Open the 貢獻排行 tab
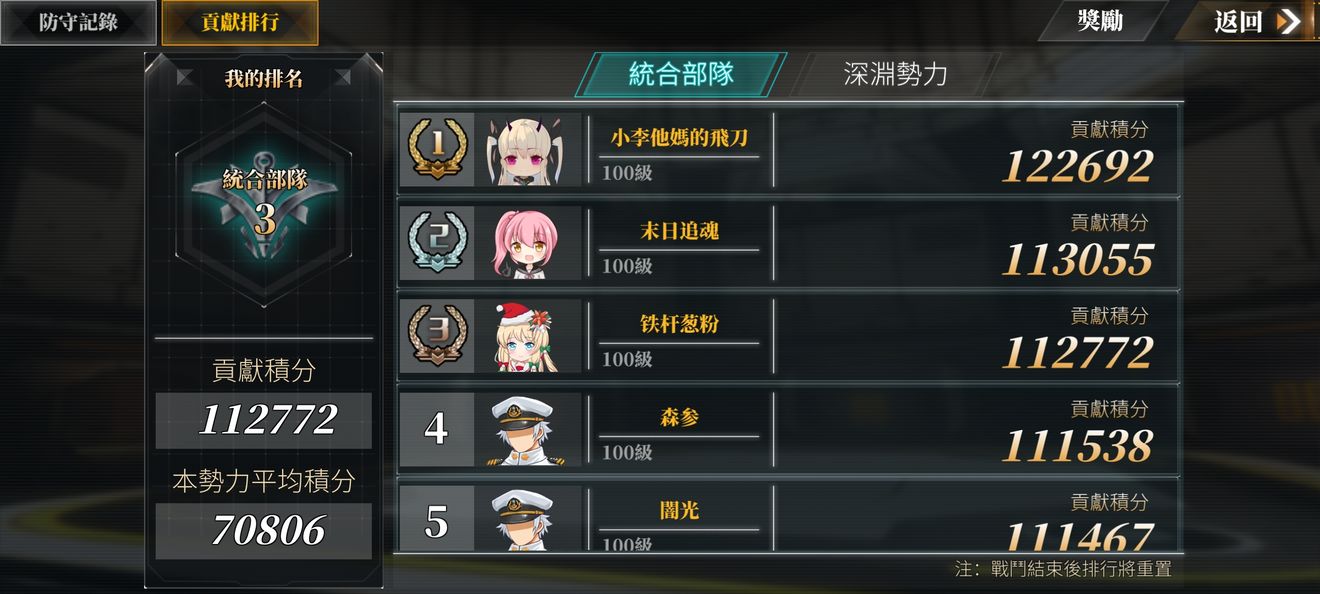This screenshot has height=594, width=1320. [x=240, y=22]
